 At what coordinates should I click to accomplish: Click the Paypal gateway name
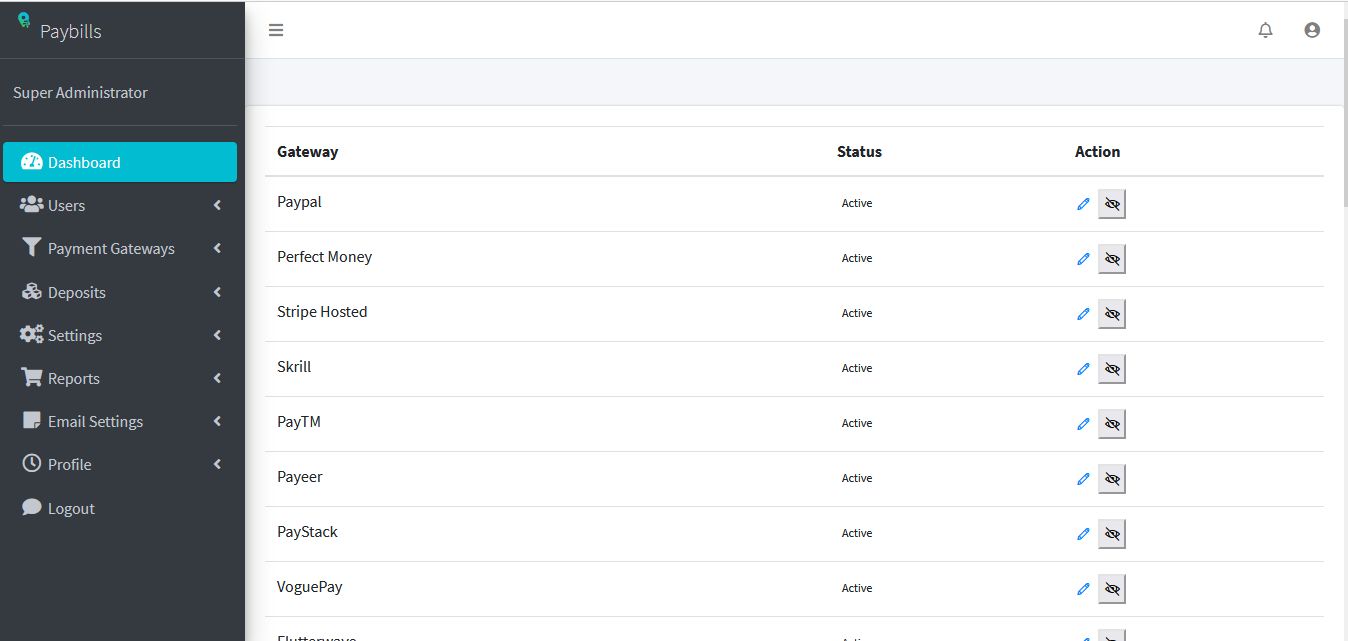[299, 202]
